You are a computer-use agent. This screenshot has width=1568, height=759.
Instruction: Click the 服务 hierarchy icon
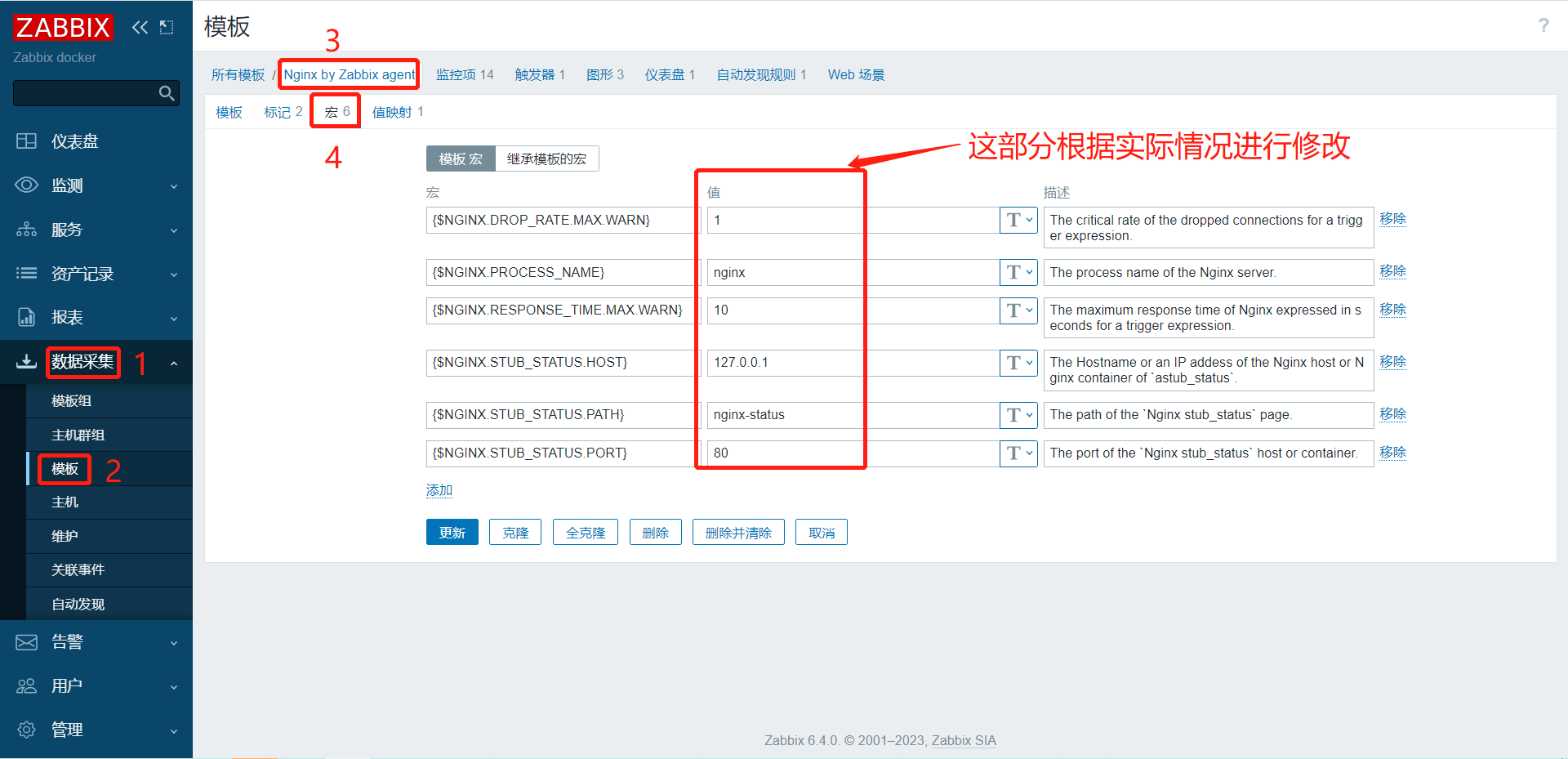(x=26, y=230)
